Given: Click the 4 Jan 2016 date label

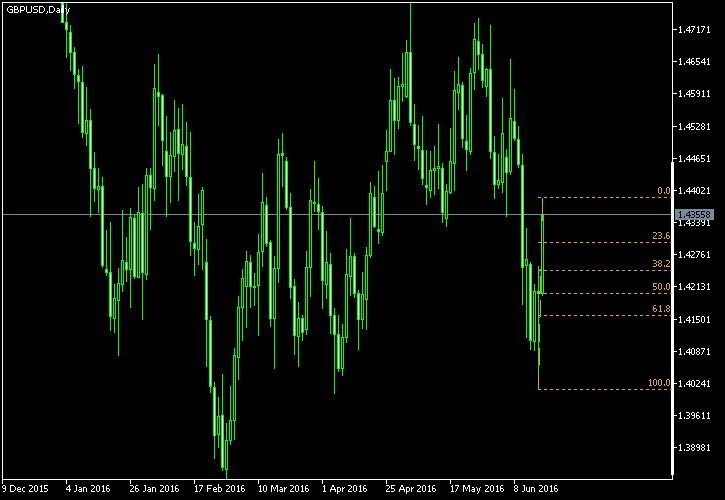Looking at the screenshot, I should [88, 488].
